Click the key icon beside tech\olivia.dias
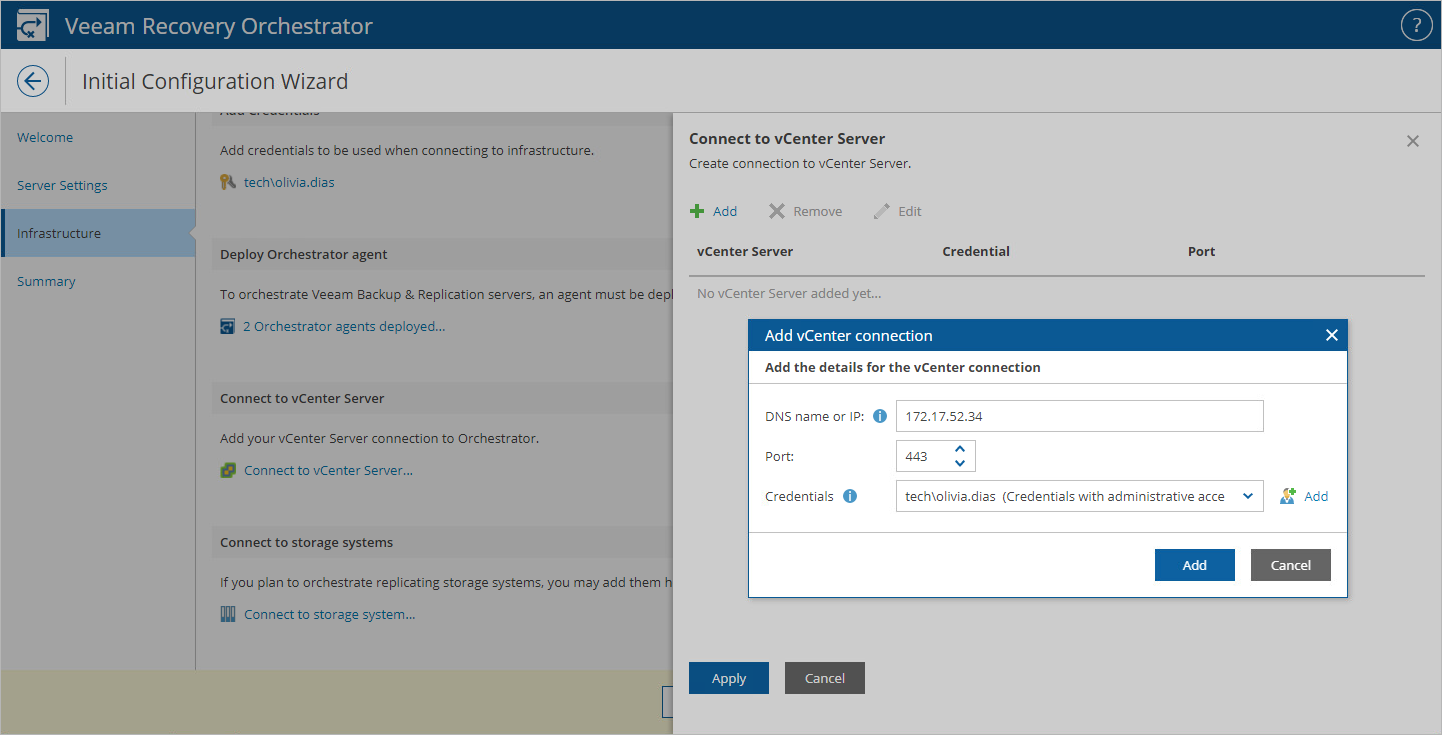 [228, 181]
